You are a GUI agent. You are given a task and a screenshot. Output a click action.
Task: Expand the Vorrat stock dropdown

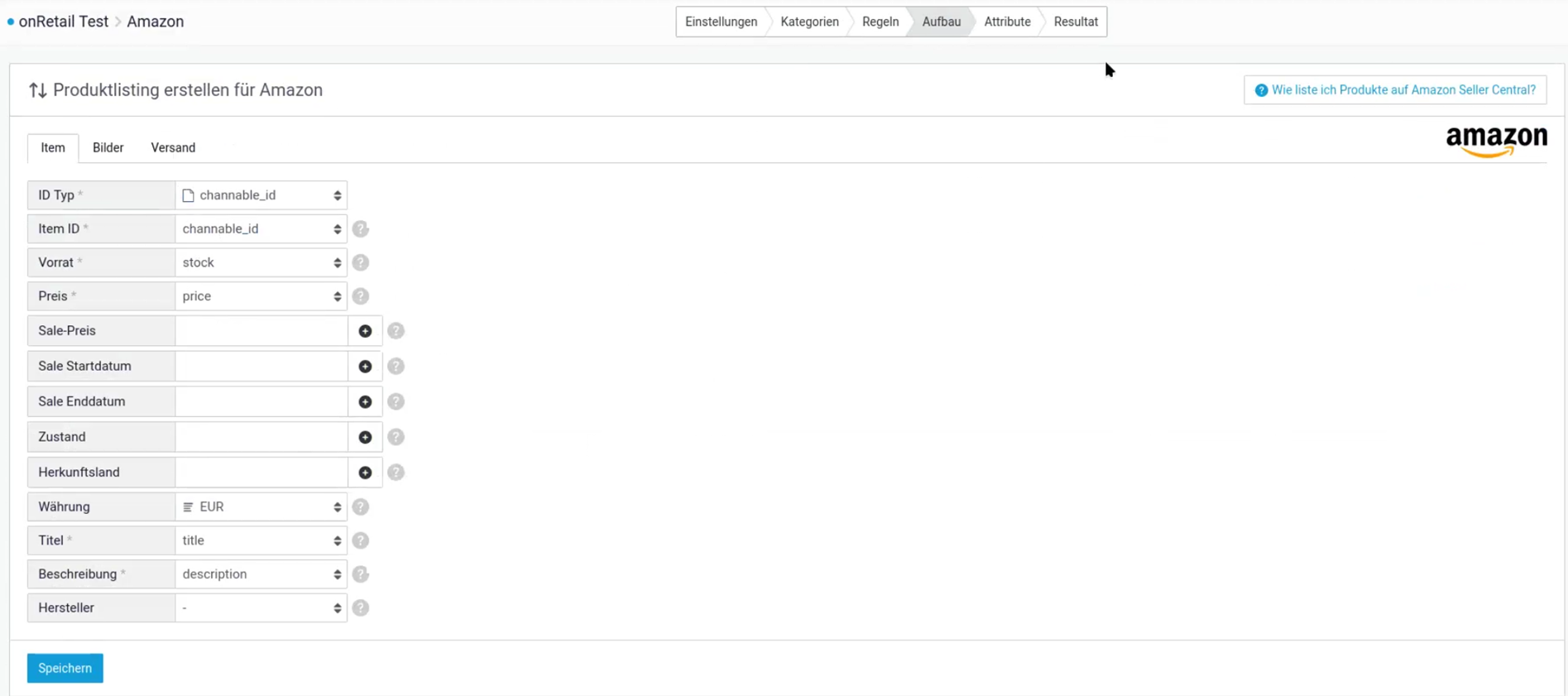point(261,262)
